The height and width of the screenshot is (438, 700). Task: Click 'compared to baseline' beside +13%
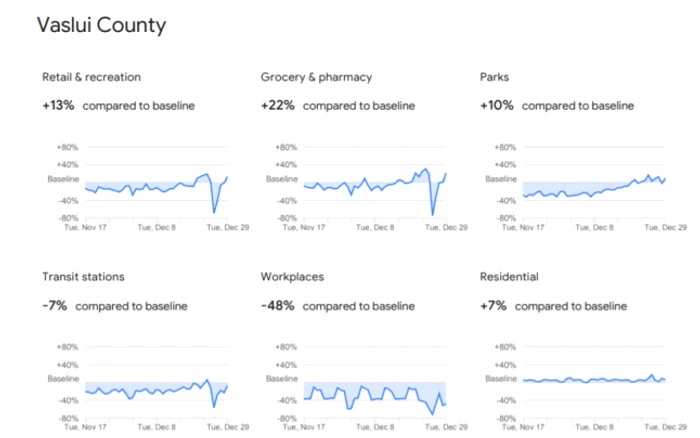tap(139, 106)
